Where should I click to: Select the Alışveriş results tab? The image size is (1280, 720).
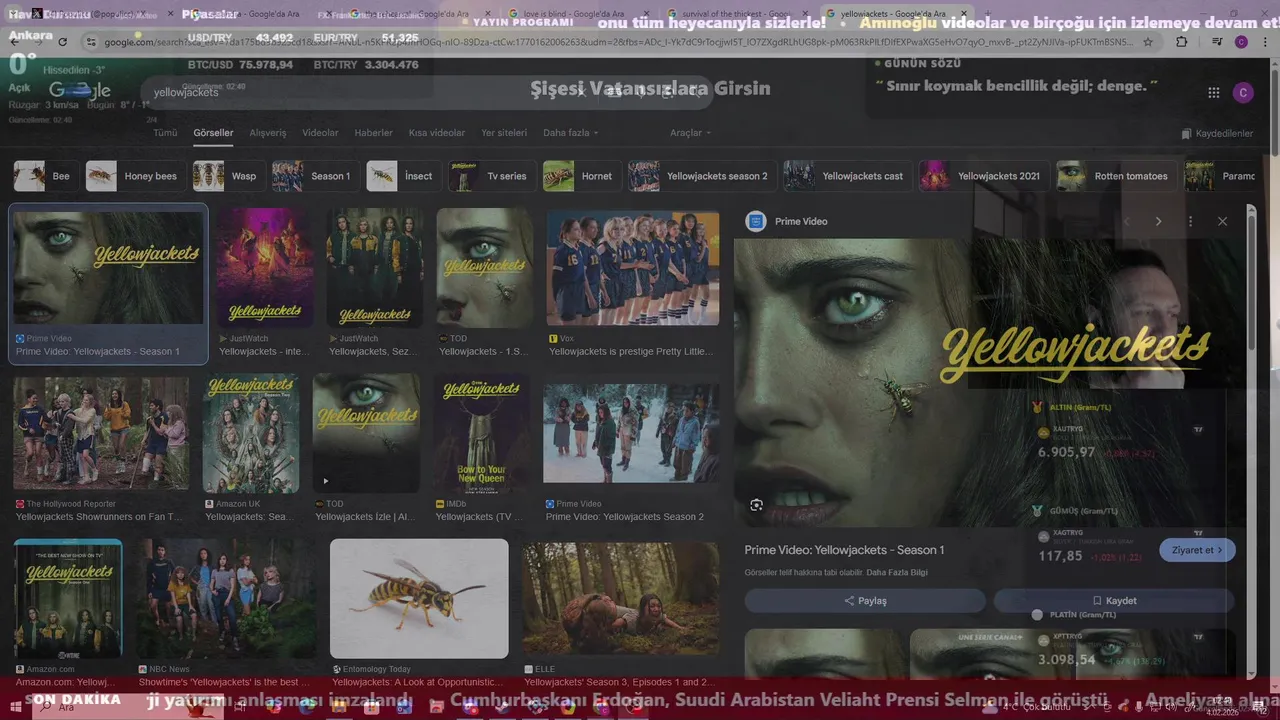coord(267,133)
